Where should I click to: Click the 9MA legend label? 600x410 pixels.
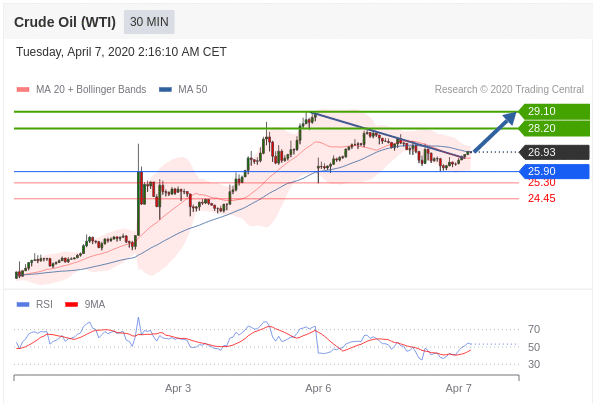(95, 305)
